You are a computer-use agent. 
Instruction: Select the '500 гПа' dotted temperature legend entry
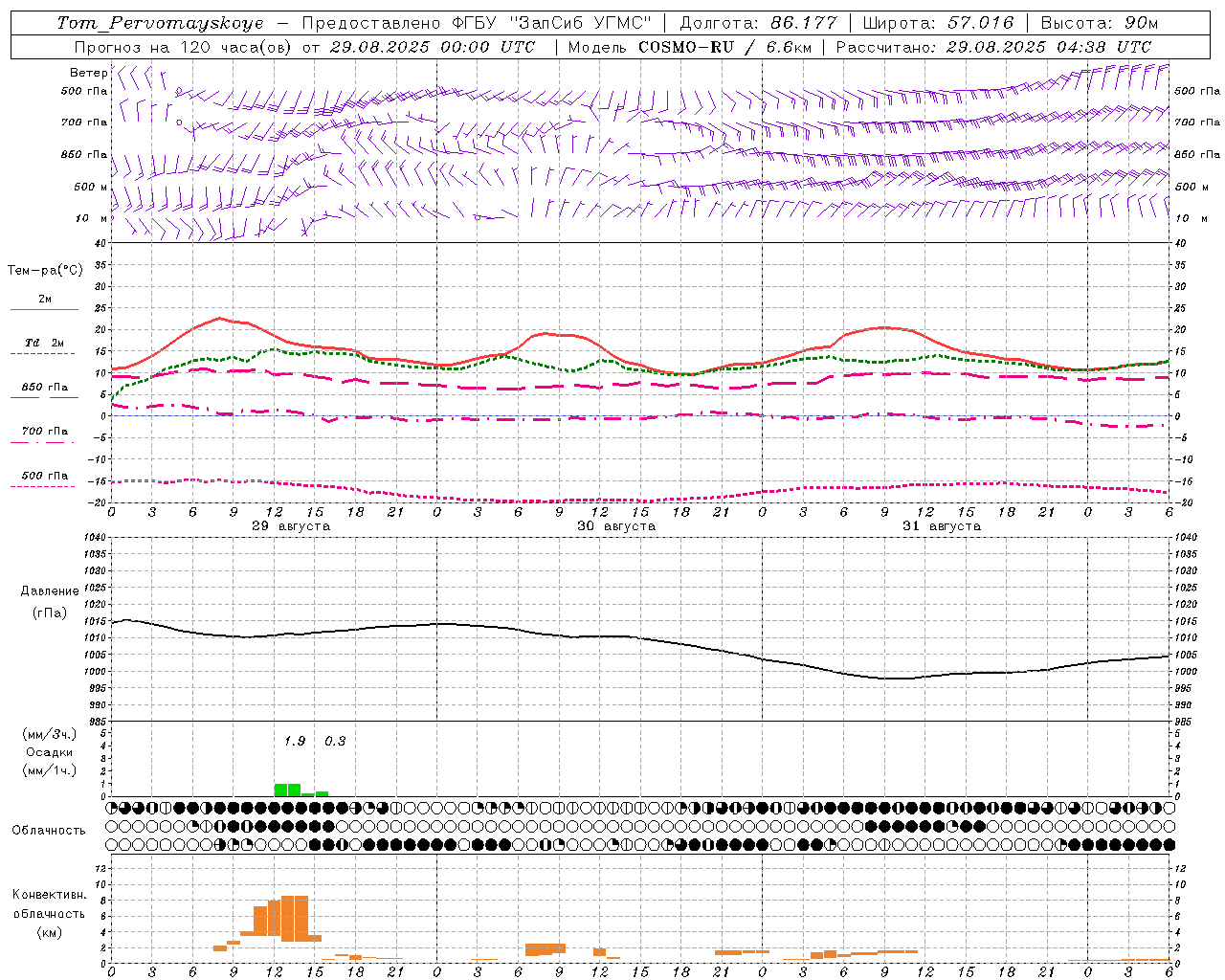point(44,476)
